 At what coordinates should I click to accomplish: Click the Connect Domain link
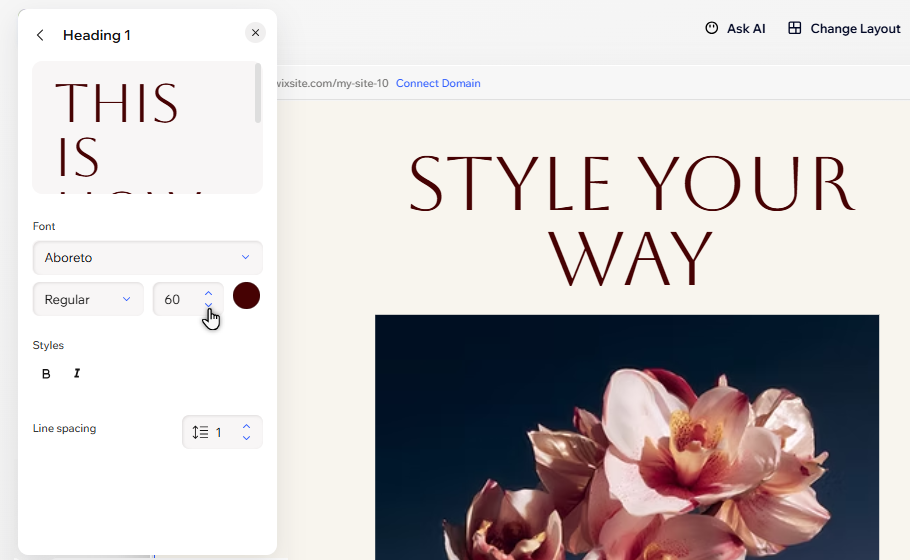pos(438,84)
